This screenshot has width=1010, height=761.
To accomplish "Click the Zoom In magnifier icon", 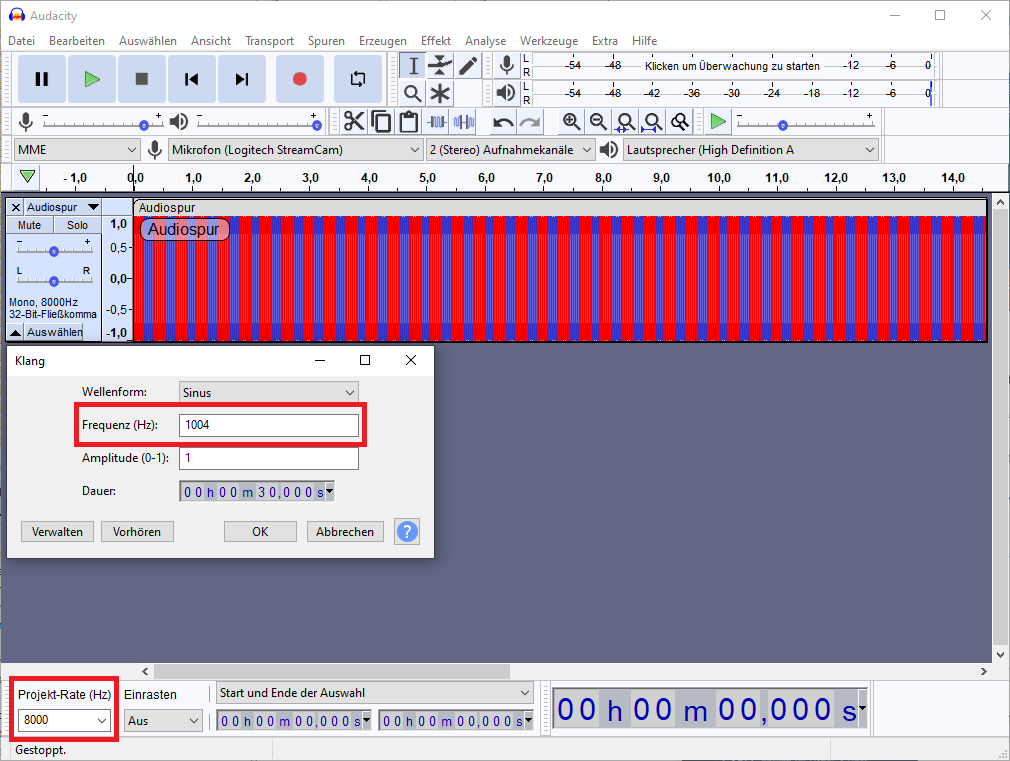I will [571, 122].
